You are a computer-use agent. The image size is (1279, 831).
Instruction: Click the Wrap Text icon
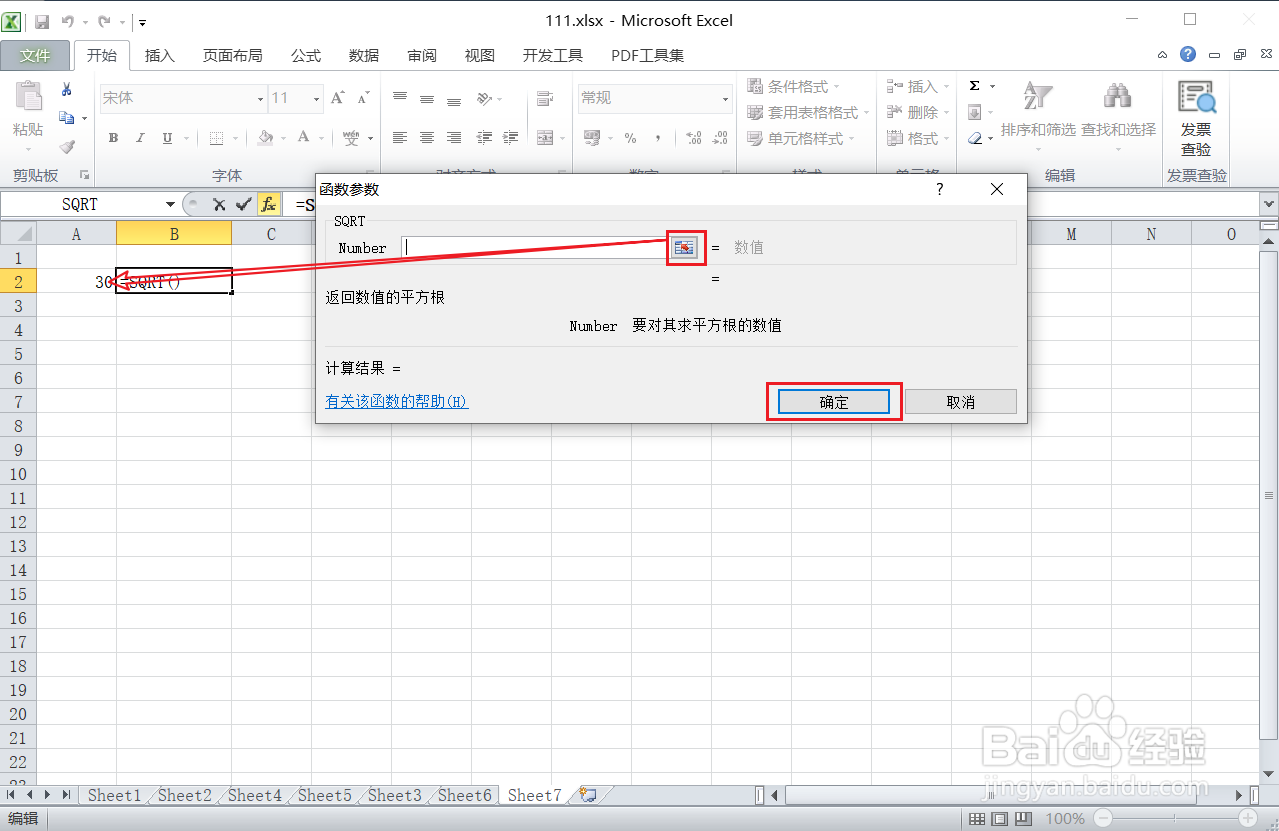(x=545, y=98)
